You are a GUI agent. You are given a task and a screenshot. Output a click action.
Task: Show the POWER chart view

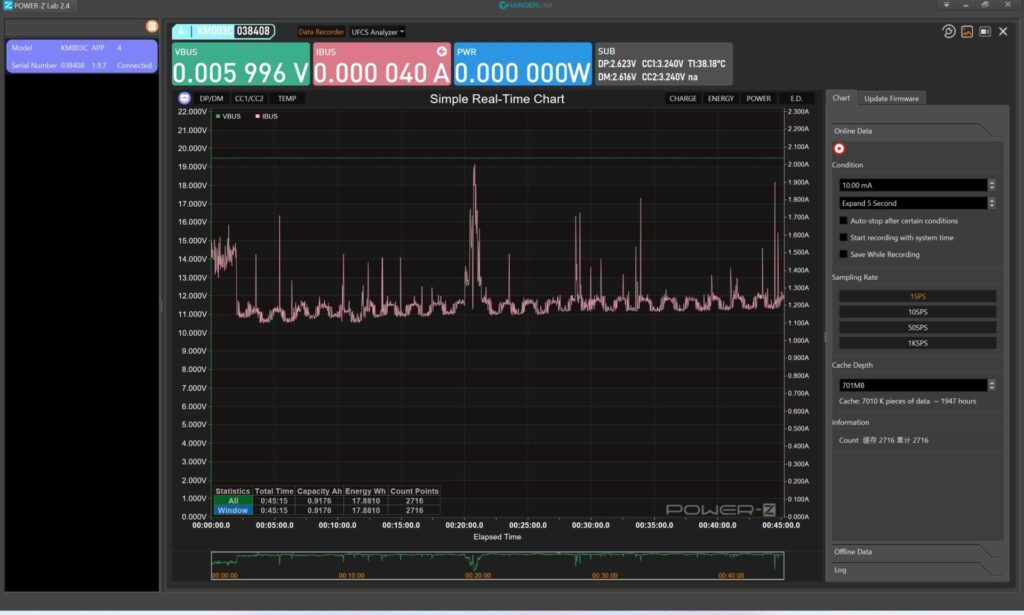point(758,99)
